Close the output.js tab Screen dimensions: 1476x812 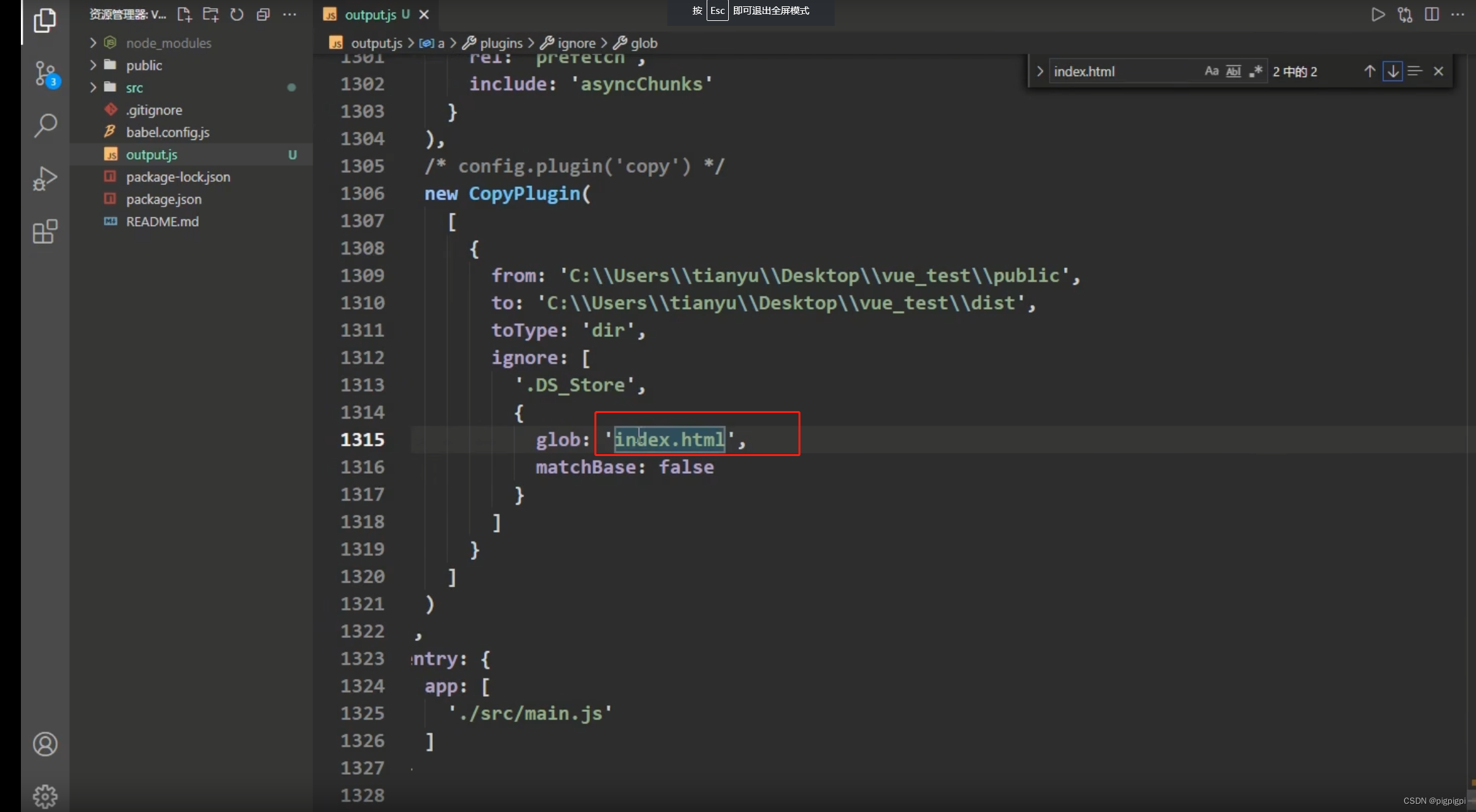click(x=424, y=15)
